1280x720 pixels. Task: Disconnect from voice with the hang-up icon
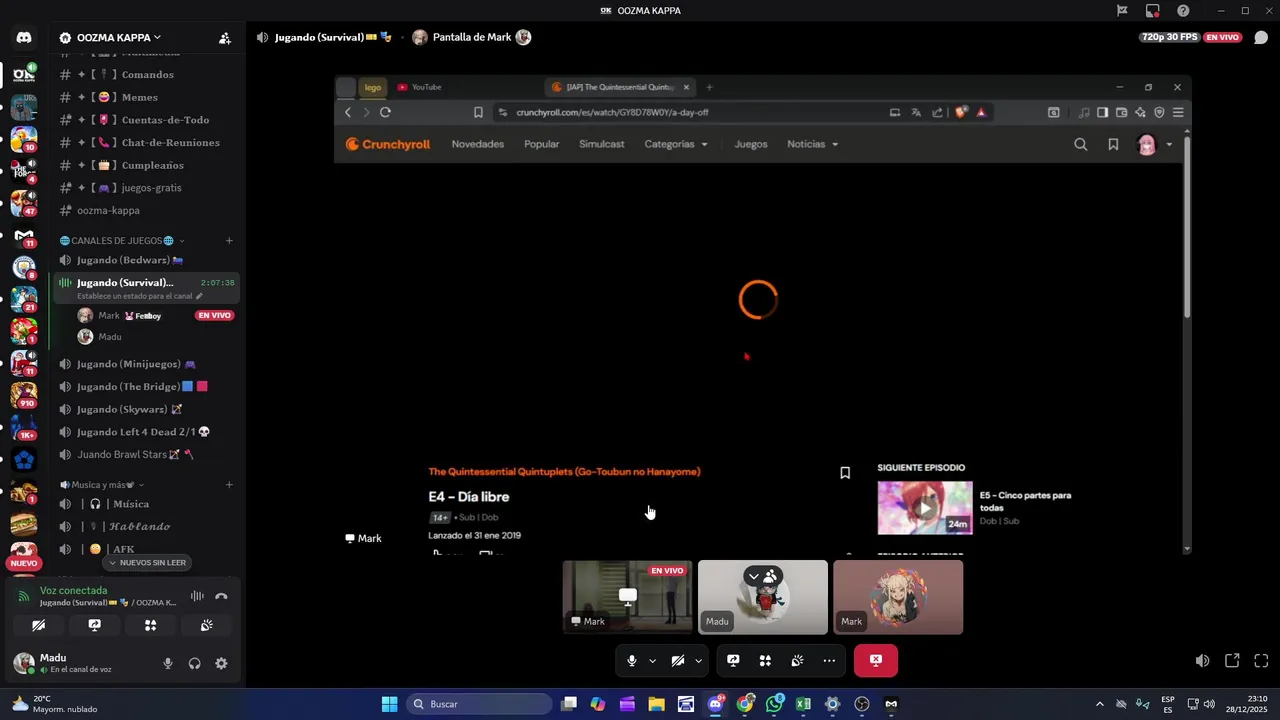click(x=221, y=596)
